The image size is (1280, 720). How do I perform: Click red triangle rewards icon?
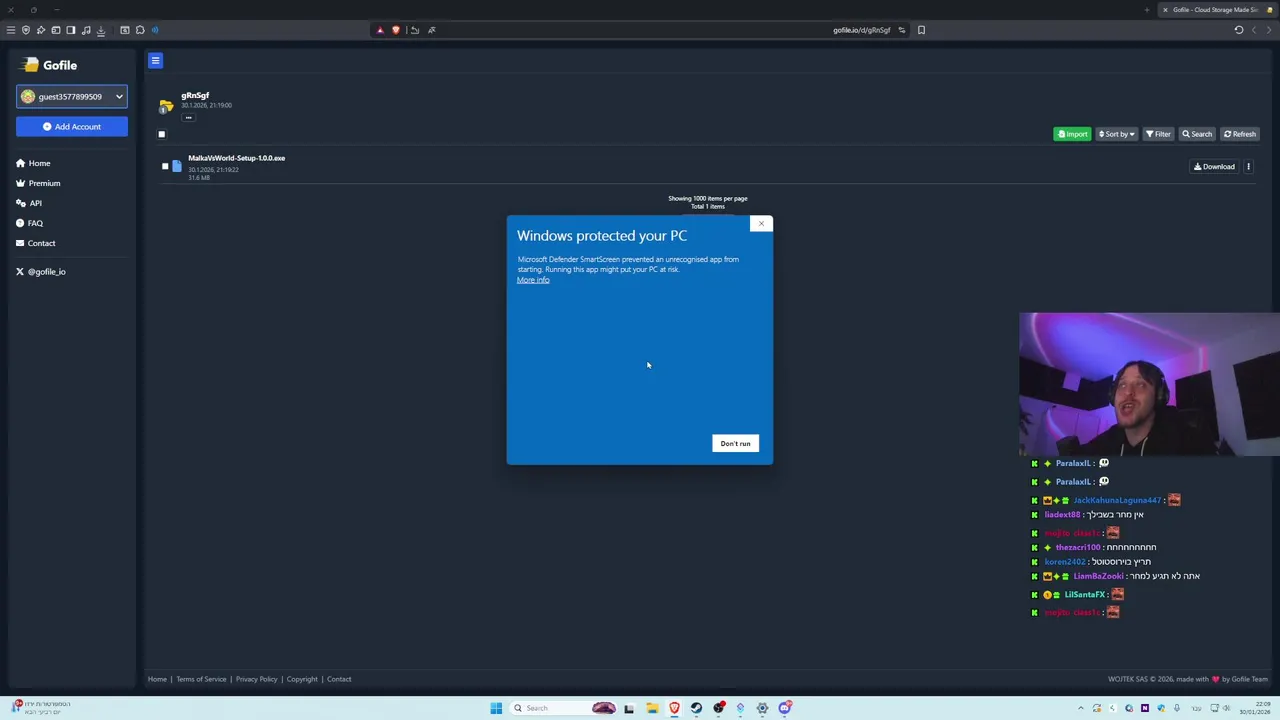[x=380, y=30]
